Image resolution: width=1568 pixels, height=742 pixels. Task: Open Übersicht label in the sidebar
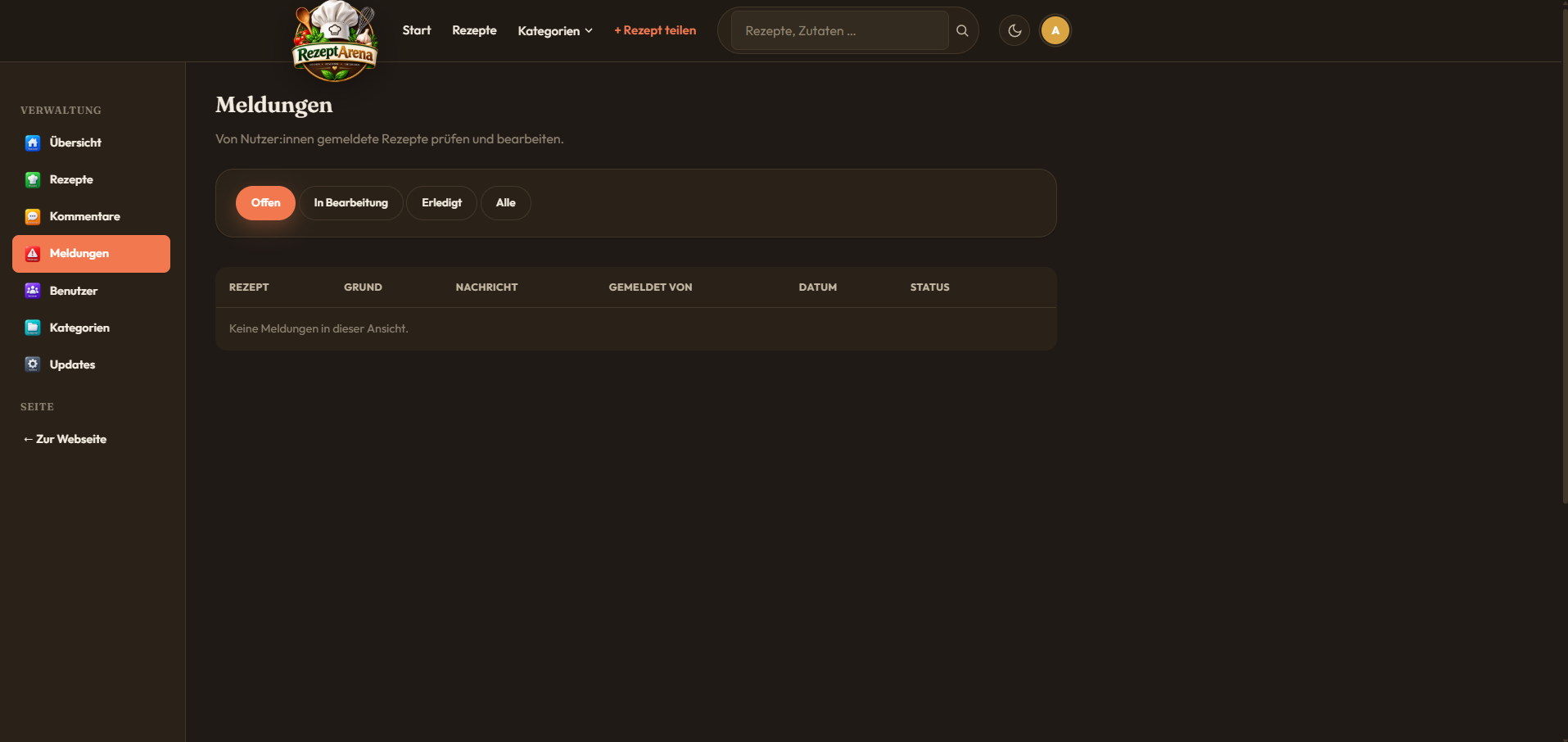click(x=75, y=143)
